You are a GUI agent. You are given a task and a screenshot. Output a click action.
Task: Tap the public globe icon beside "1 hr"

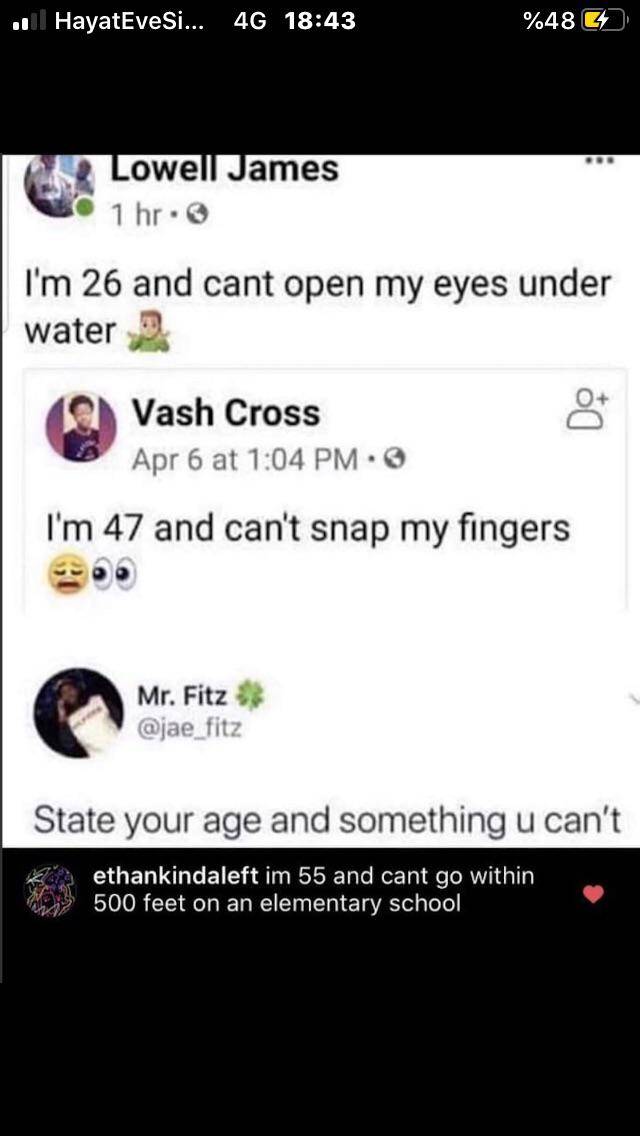200,215
